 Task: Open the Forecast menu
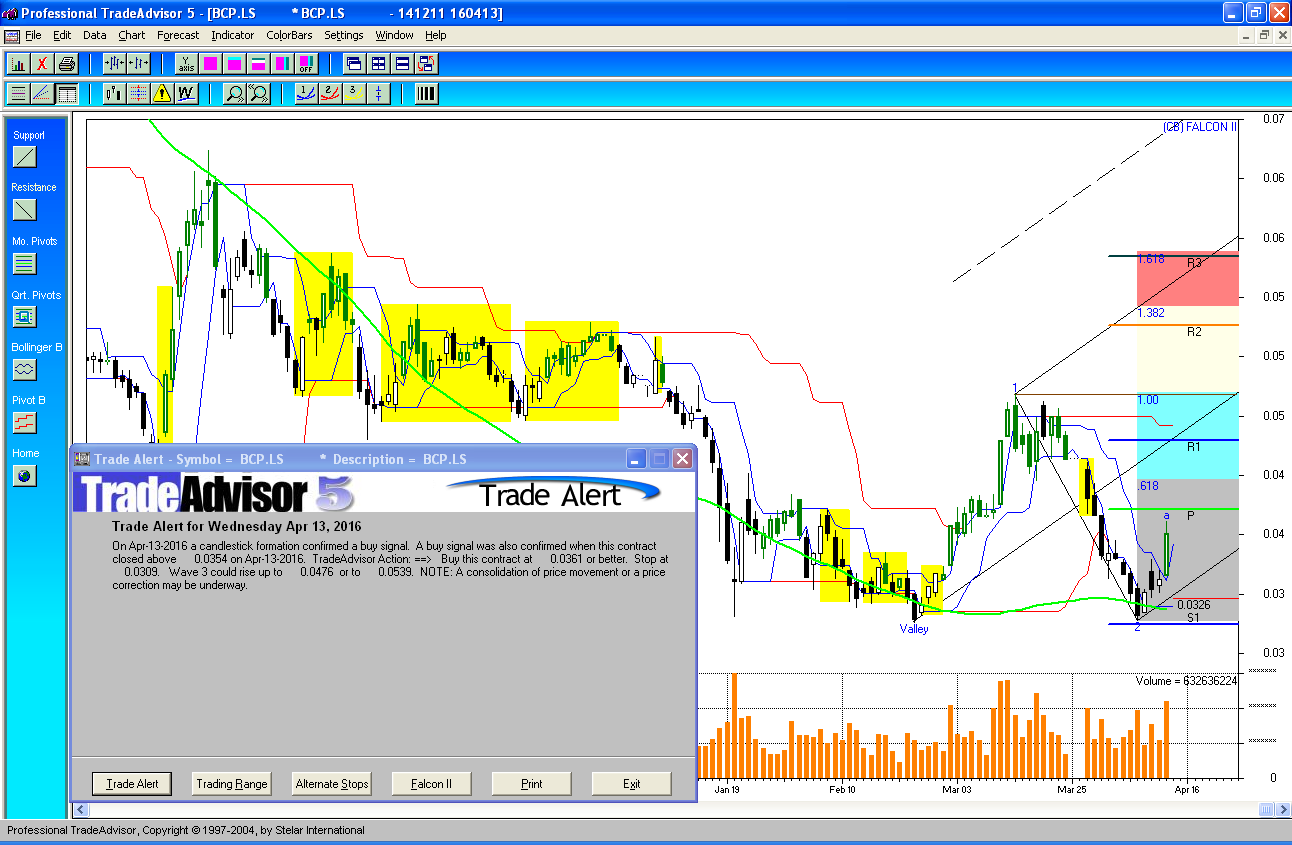click(x=178, y=35)
